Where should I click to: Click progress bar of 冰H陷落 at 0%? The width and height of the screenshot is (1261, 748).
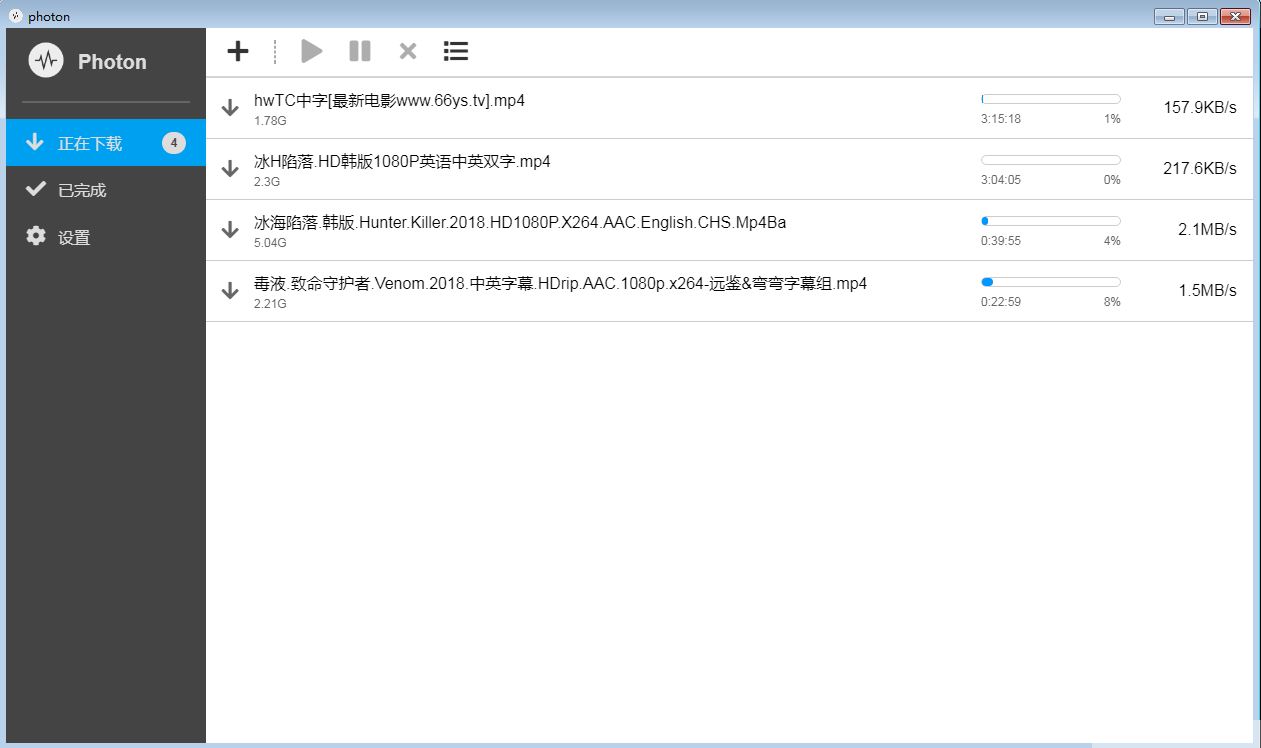click(1051, 160)
